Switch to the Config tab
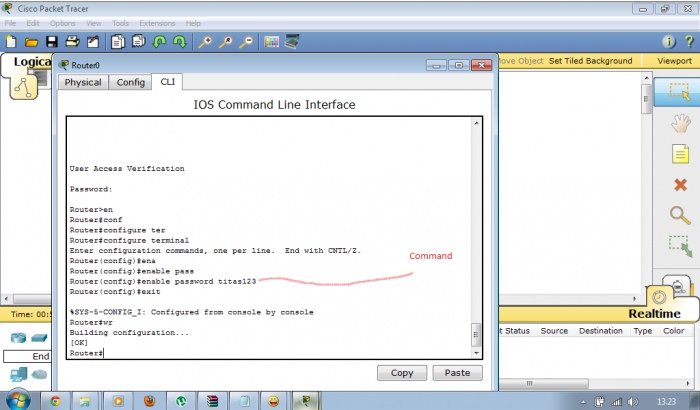 [131, 82]
